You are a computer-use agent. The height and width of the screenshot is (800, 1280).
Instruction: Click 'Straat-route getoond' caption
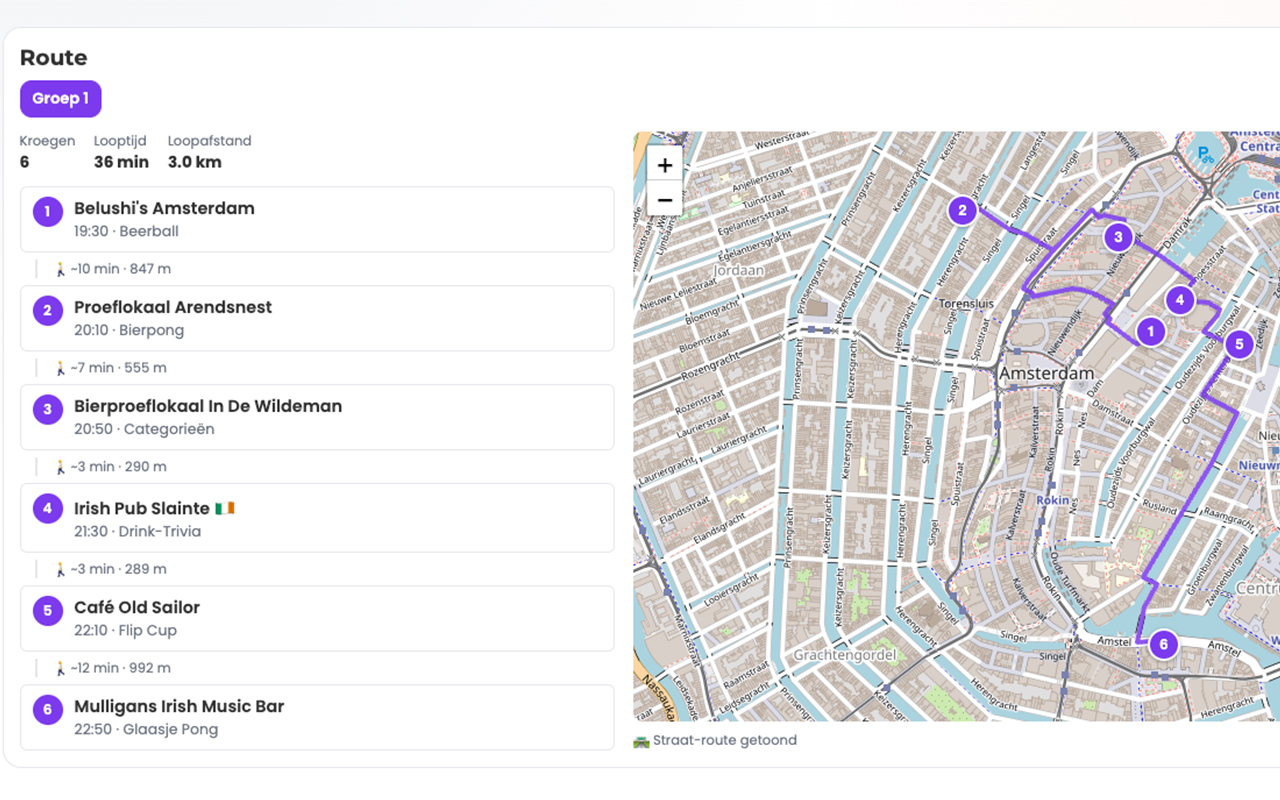point(725,741)
